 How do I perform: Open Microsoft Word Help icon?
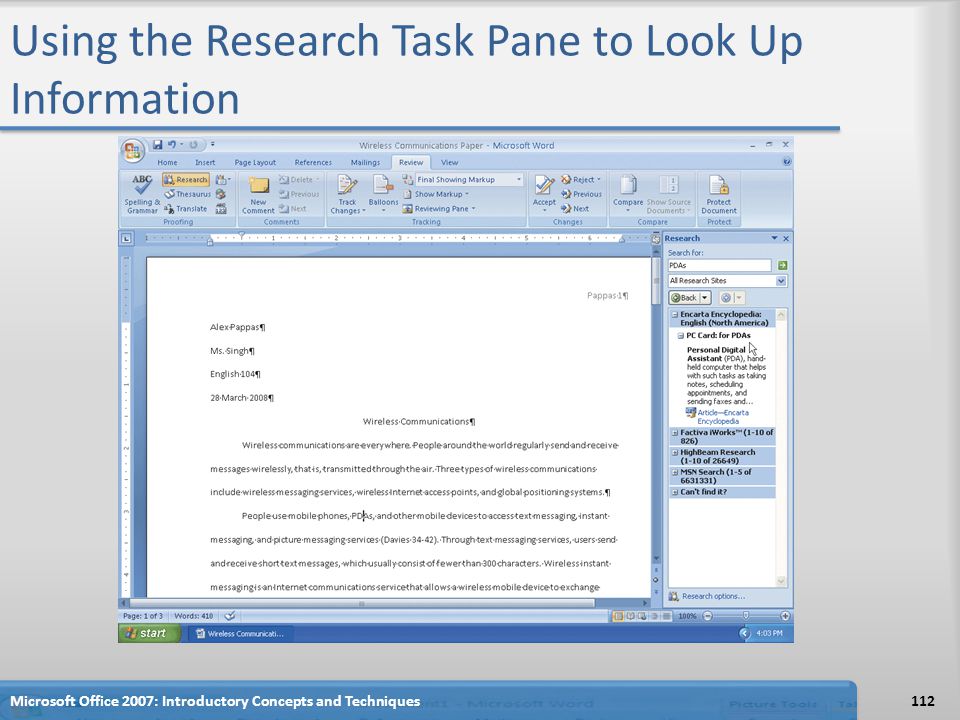(x=787, y=162)
